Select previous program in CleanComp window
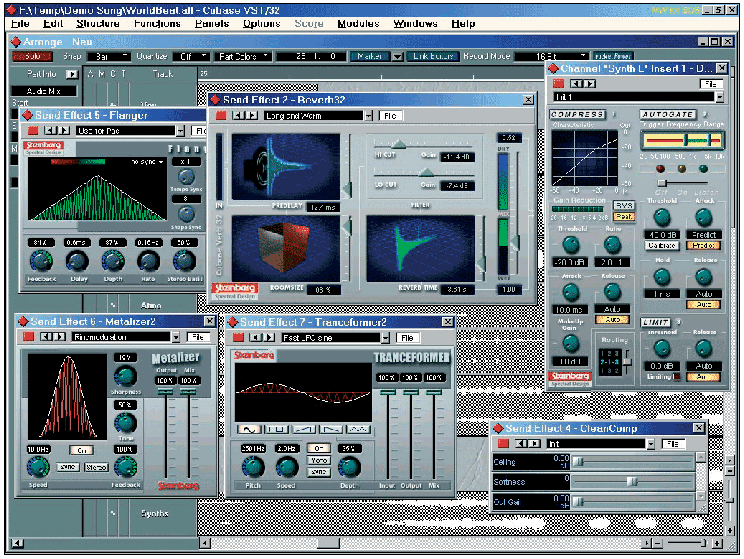The height and width of the screenshot is (559, 744). (x=521, y=443)
